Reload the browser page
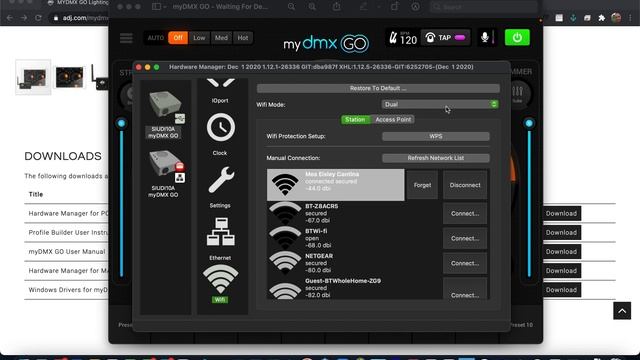Viewport: 640px width, 360px height. [x=38, y=18]
